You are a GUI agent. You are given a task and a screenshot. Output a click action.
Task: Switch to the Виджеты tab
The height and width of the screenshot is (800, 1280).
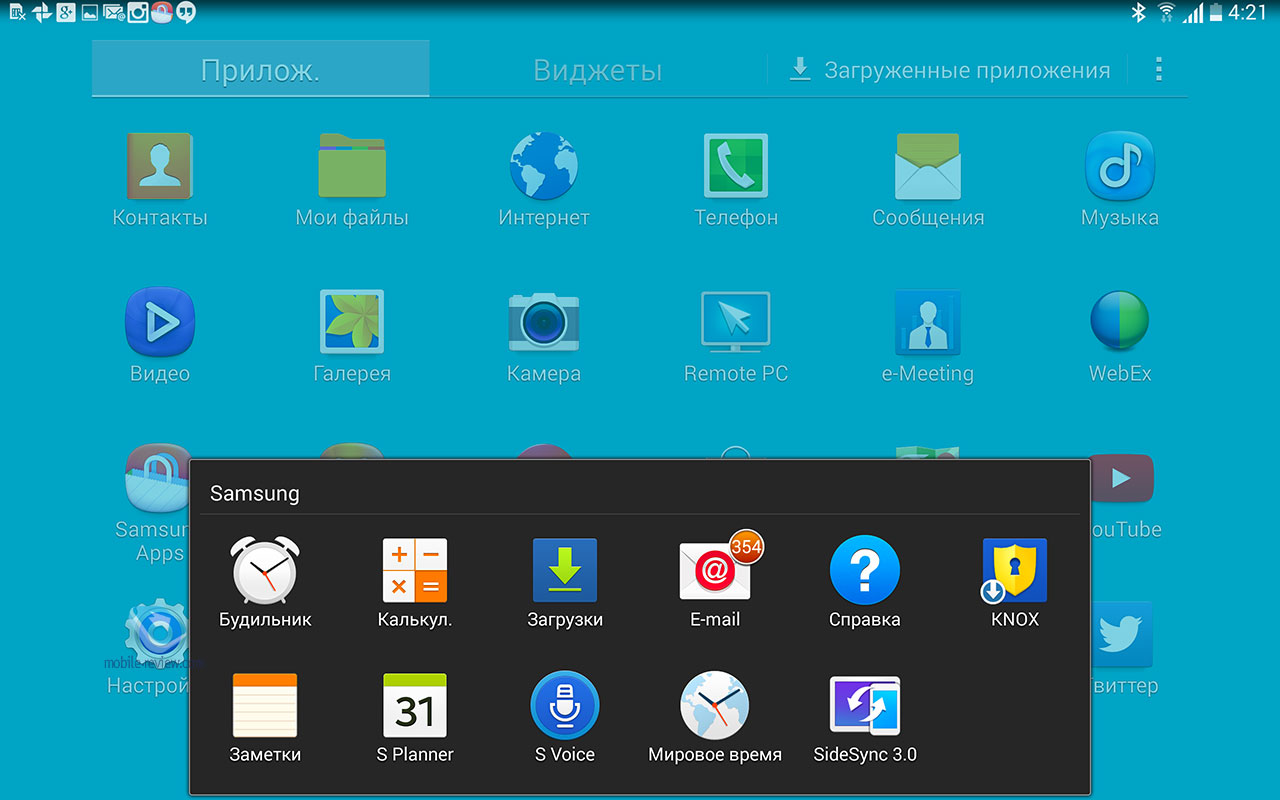[x=597, y=70]
